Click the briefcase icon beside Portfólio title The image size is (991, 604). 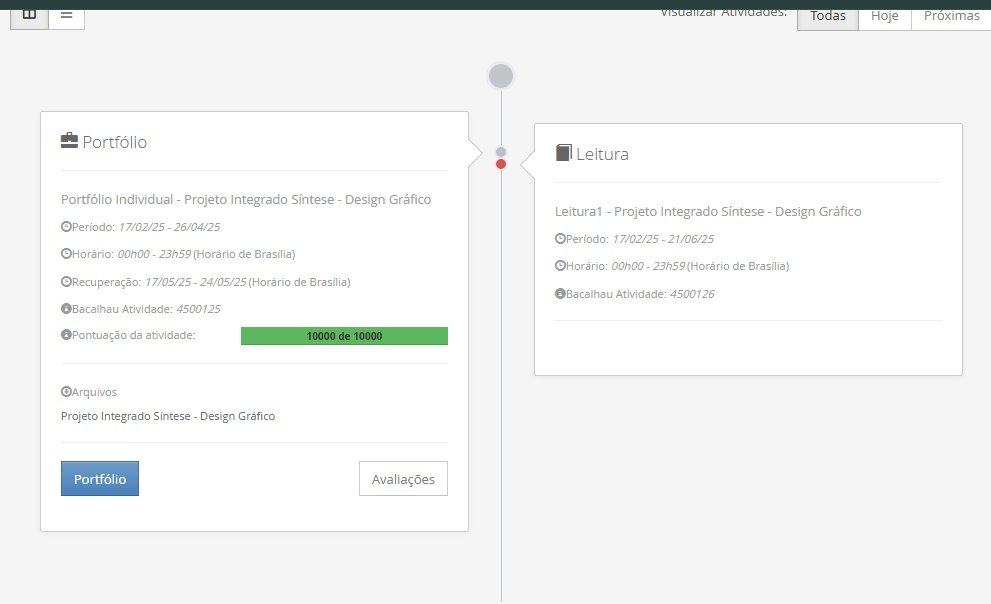point(69,141)
